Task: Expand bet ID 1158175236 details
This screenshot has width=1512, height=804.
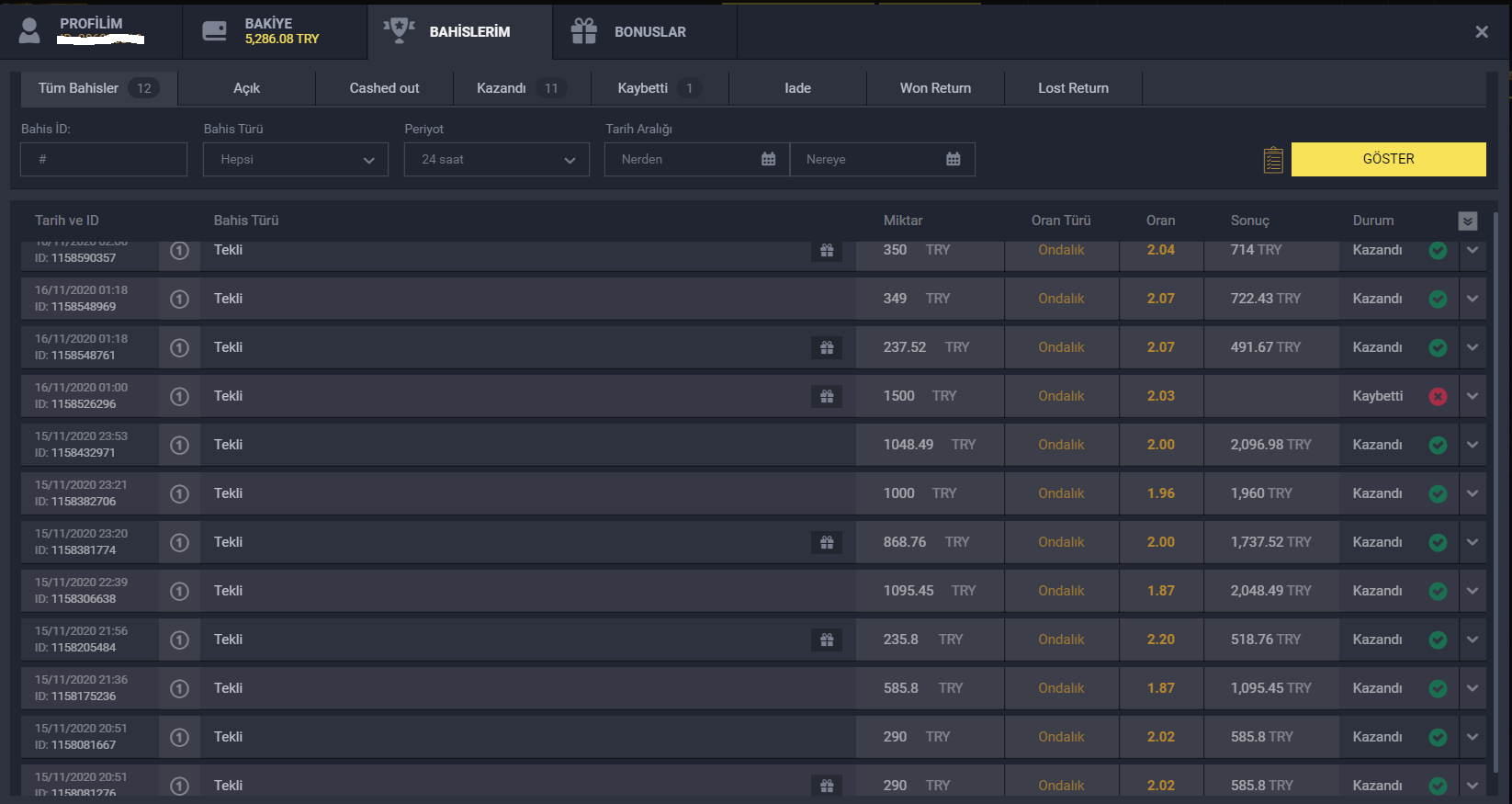Action: click(x=1473, y=688)
